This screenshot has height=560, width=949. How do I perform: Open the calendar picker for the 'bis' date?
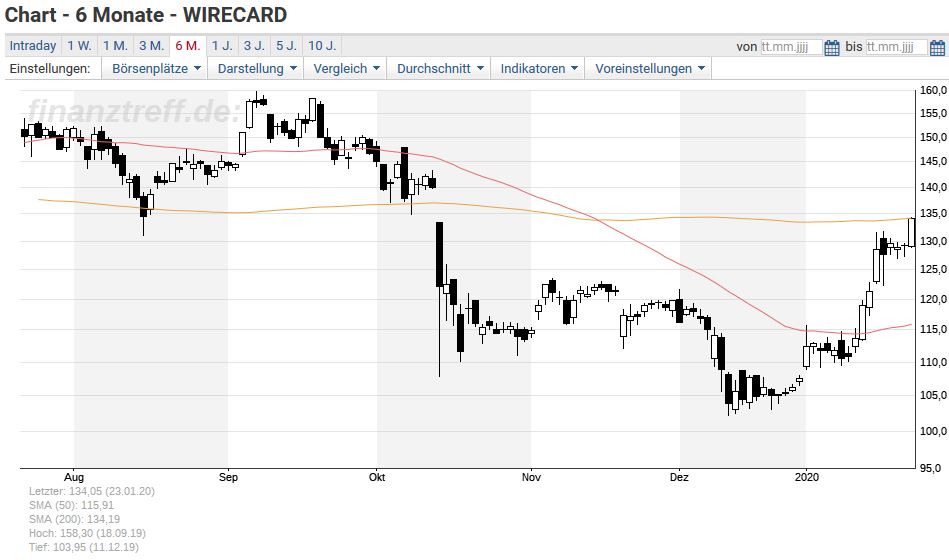click(937, 47)
